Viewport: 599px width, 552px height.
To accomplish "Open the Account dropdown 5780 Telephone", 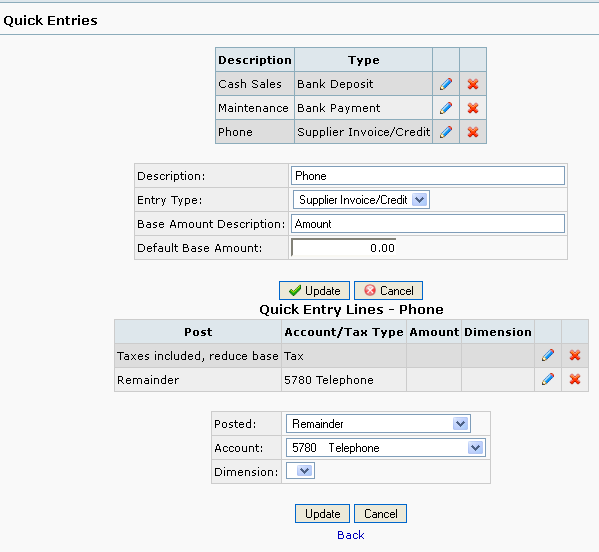I will [386, 448].
